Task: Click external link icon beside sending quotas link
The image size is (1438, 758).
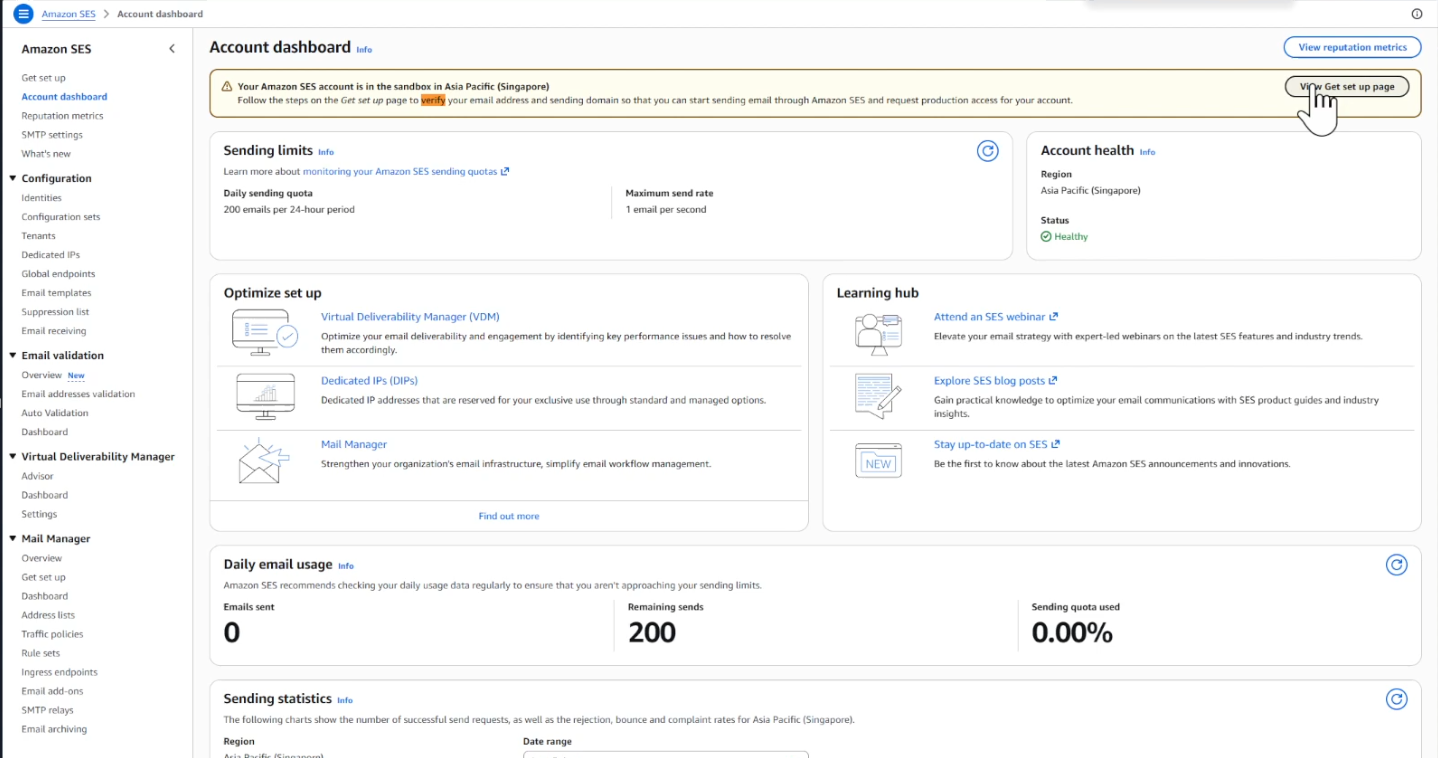Action: (505, 172)
